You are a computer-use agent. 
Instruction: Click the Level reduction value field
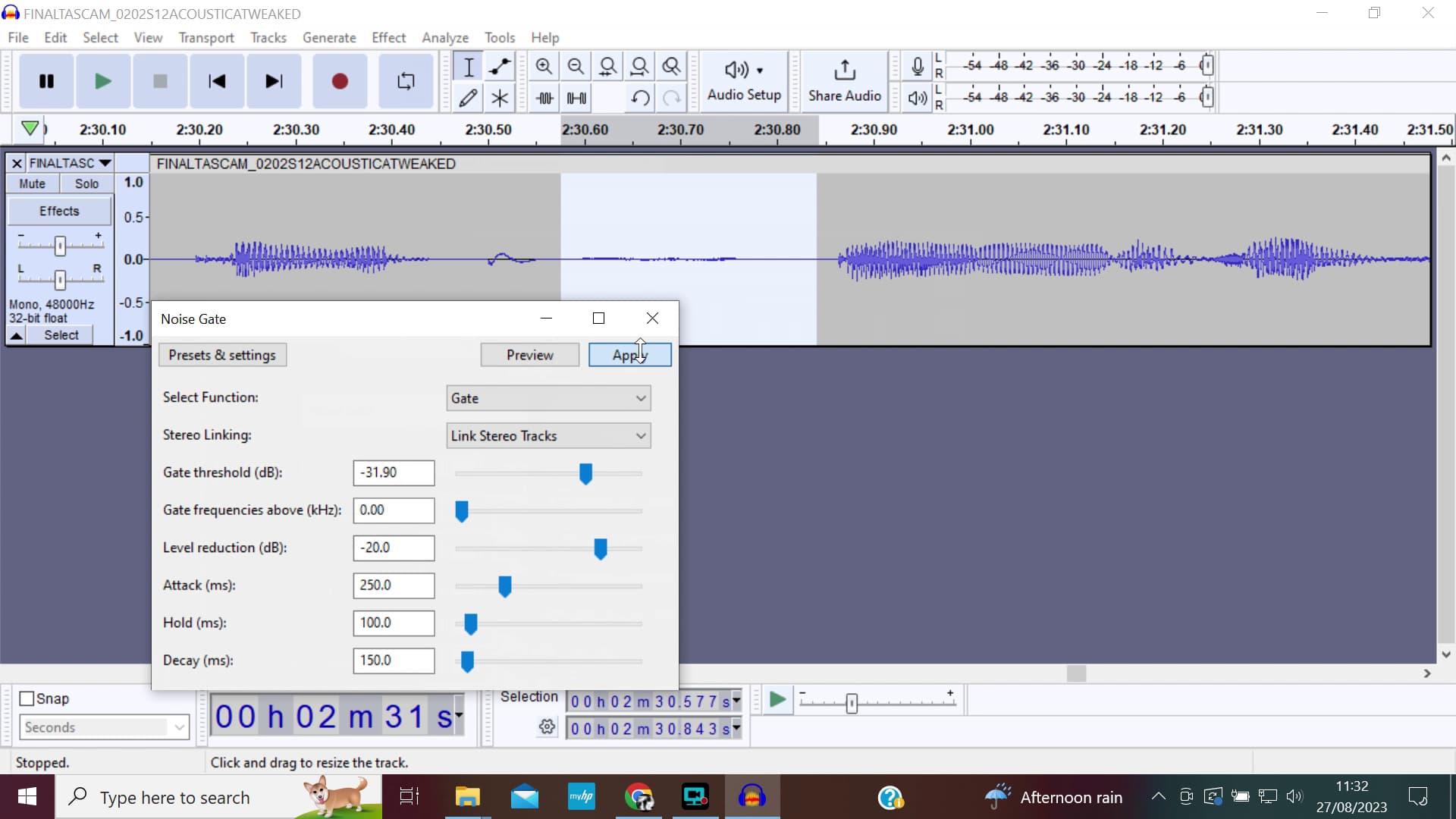pyautogui.click(x=394, y=548)
